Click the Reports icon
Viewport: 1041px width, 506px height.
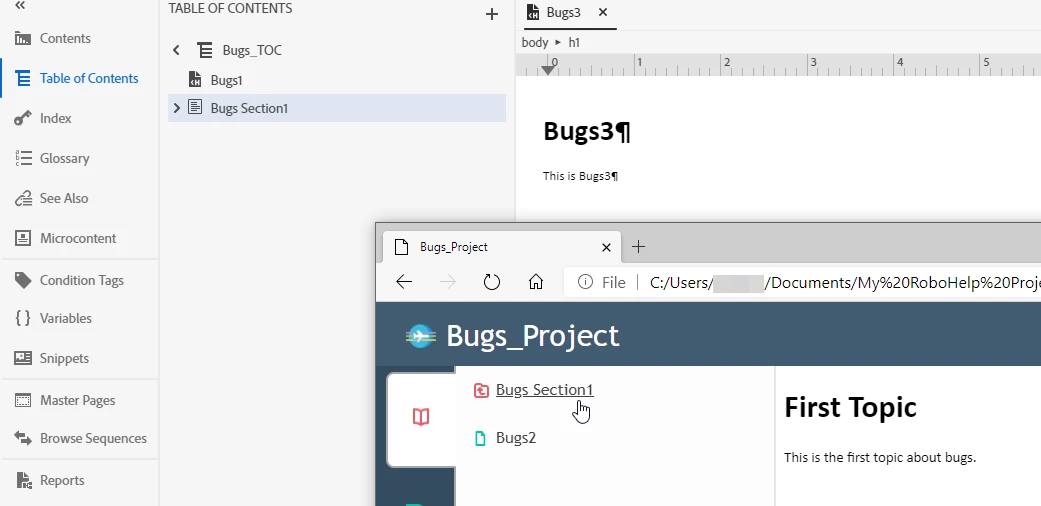click(23, 480)
